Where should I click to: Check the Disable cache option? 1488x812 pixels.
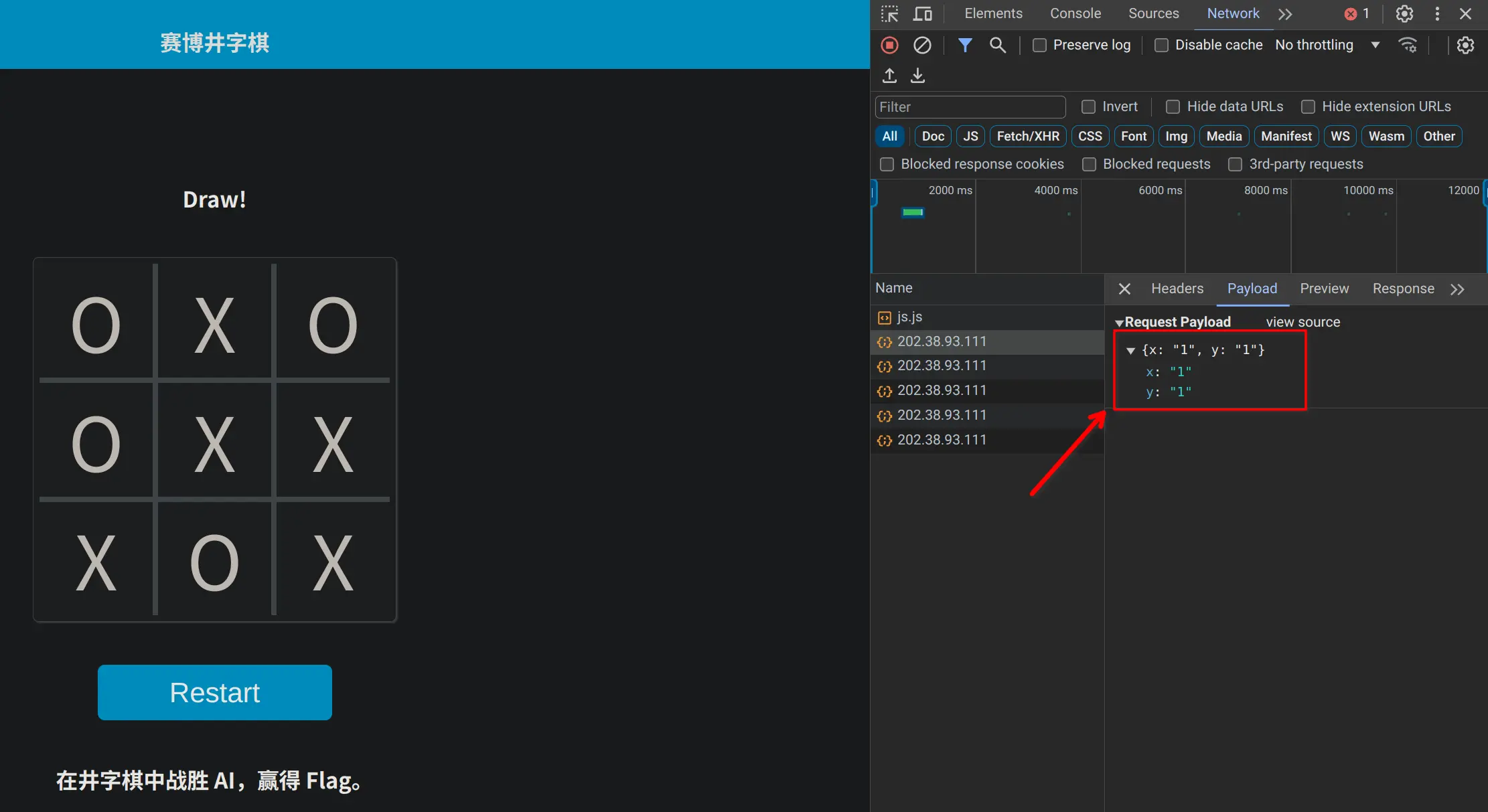coord(1162,45)
